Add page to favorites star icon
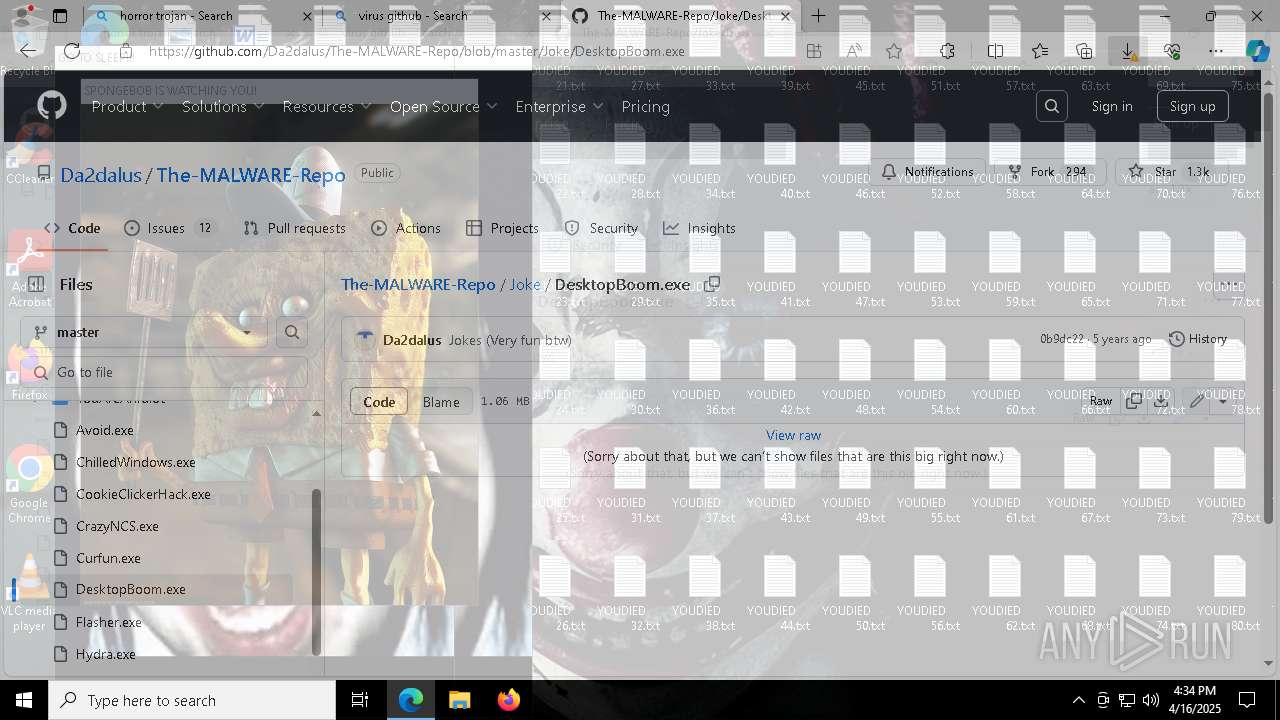Viewport: 1280px width, 720px height. (x=894, y=51)
